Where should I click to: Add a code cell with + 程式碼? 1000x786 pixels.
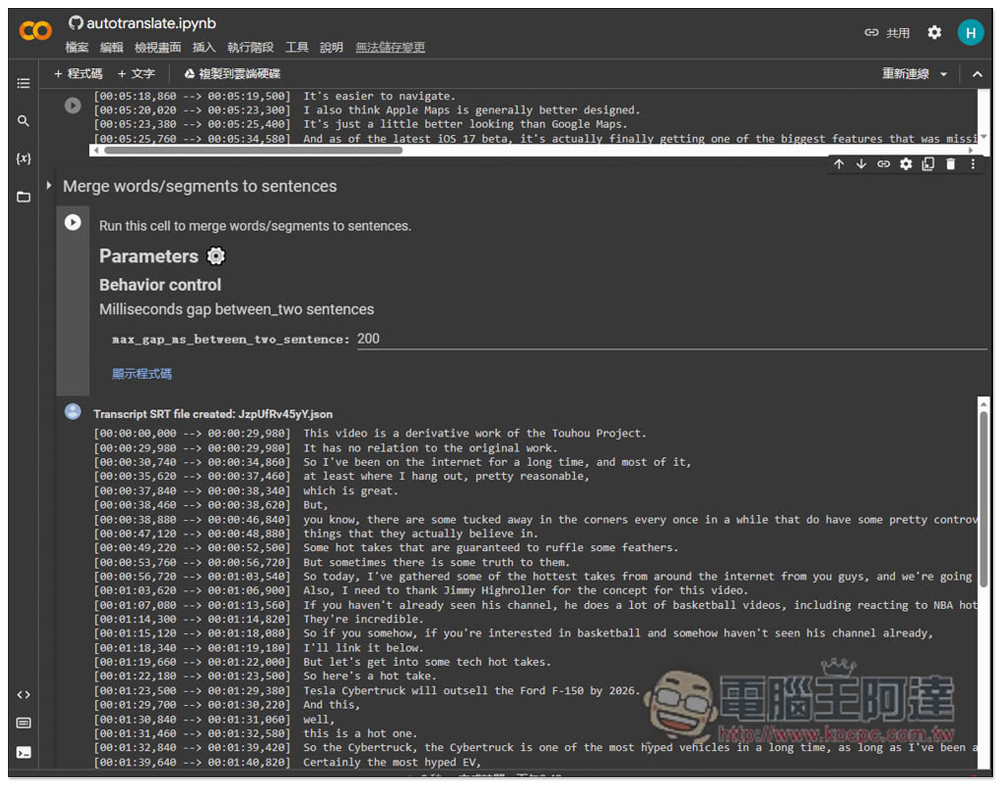[78, 74]
